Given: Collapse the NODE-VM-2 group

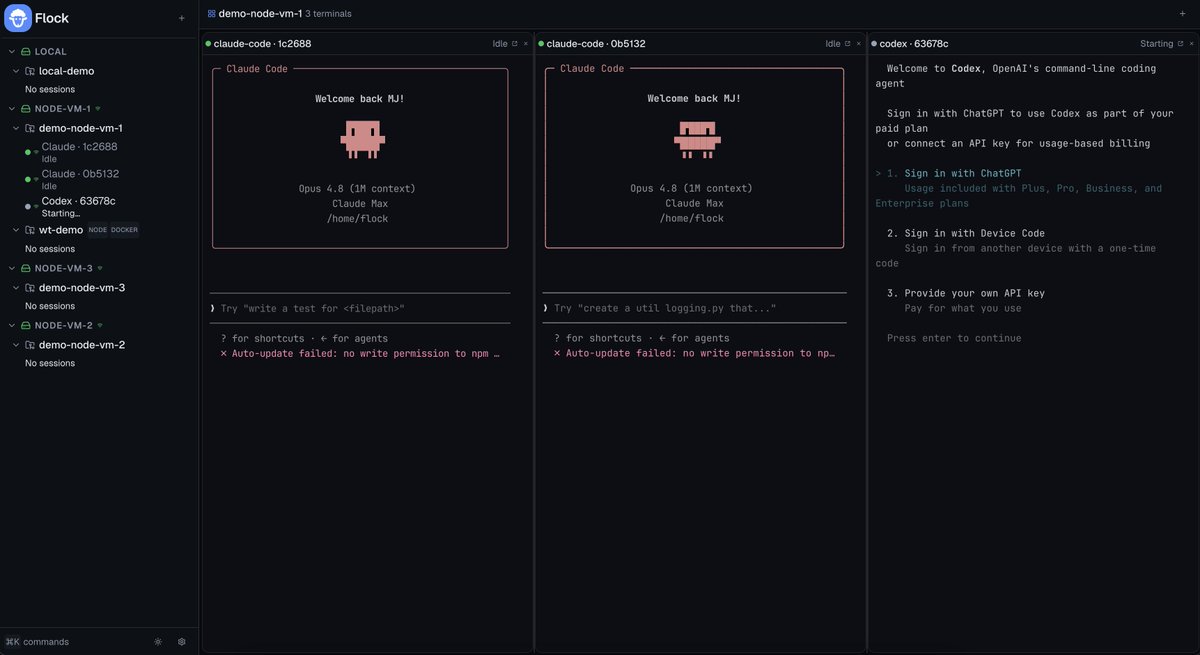Looking at the screenshot, I should [x=11, y=325].
